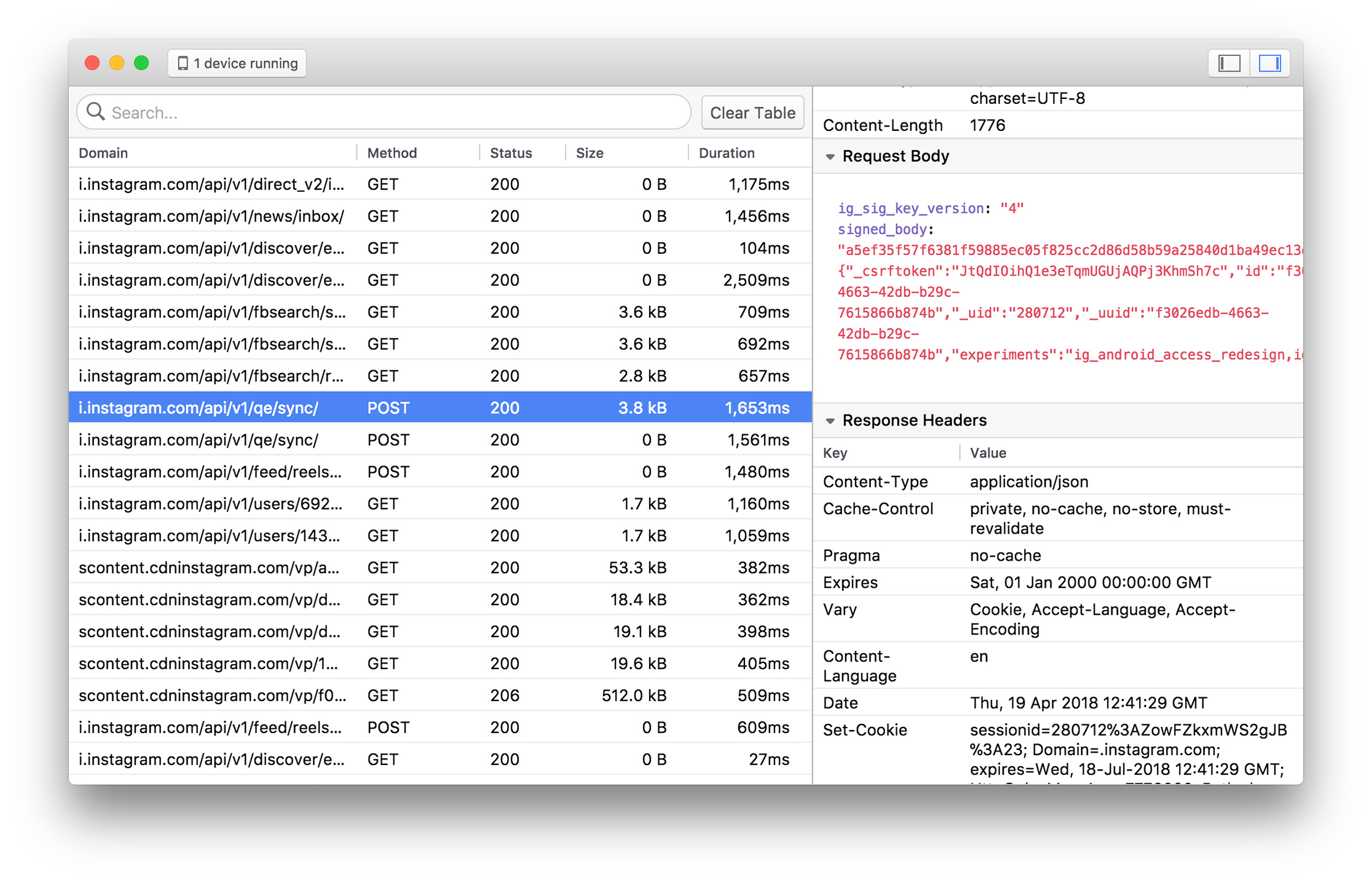
Task: Click the search magnifier icon
Action: [x=97, y=112]
